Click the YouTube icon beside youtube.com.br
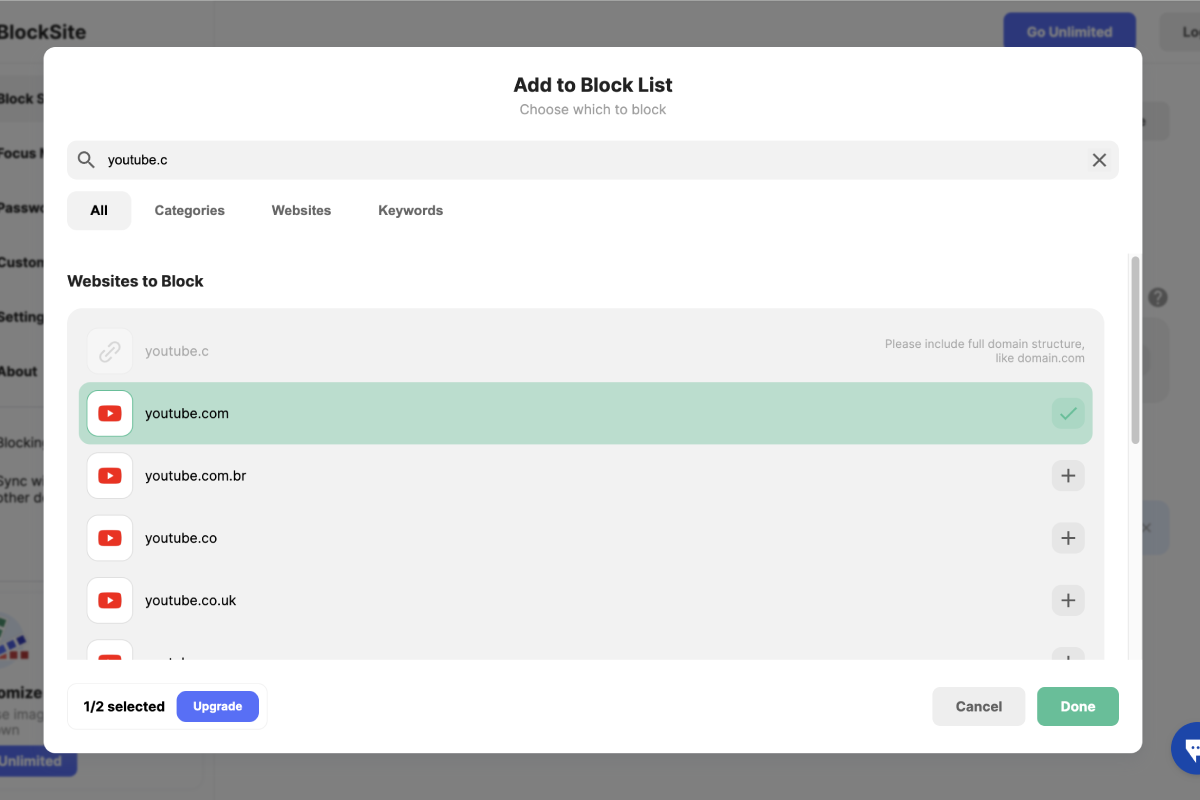This screenshot has width=1200, height=800. click(109, 475)
